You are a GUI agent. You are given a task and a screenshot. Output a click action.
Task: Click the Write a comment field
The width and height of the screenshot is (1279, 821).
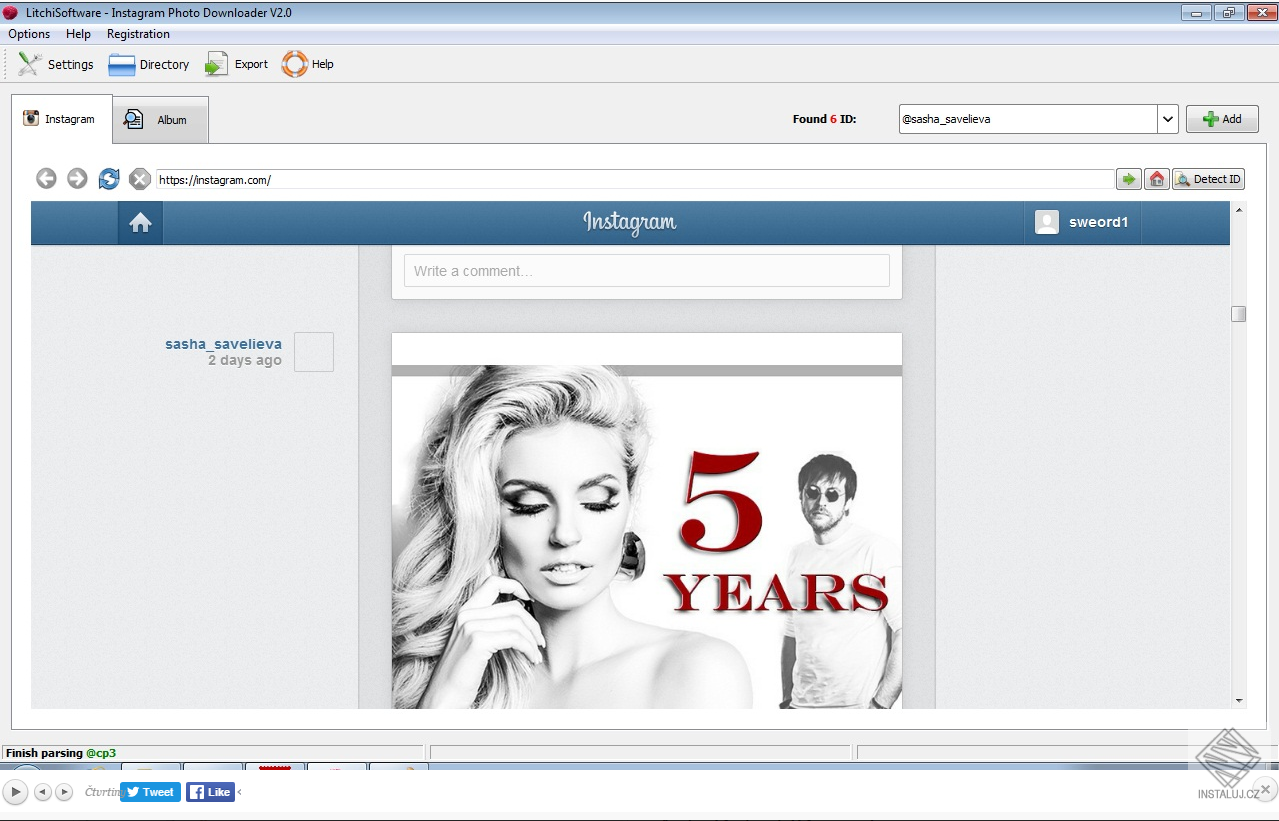point(646,270)
